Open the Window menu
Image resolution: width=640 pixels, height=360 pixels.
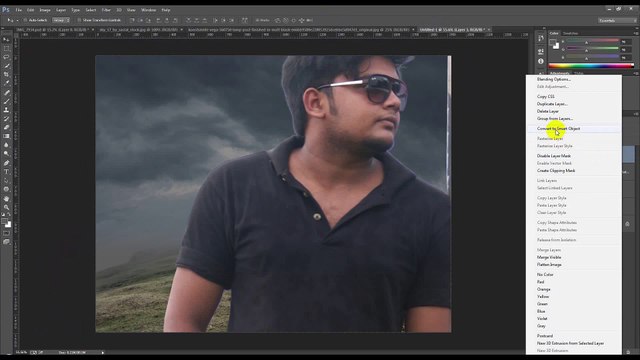click(x=148, y=10)
